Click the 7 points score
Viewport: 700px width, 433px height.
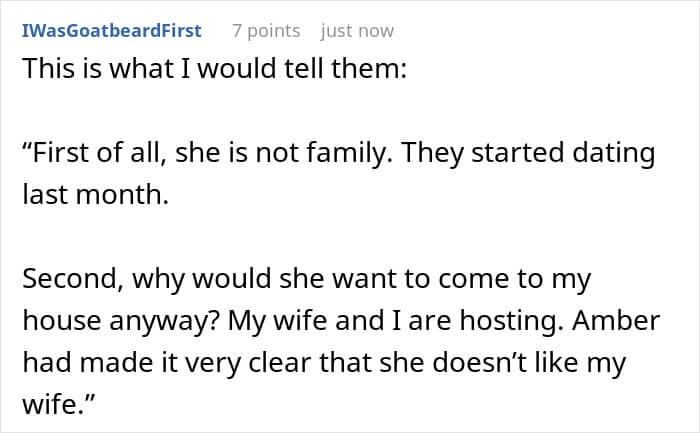click(x=265, y=31)
